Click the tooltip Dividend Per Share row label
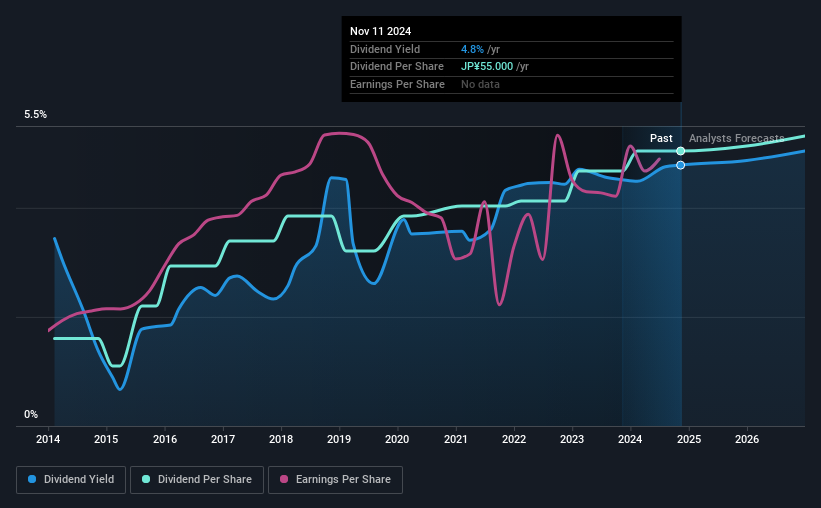 [397, 67]
